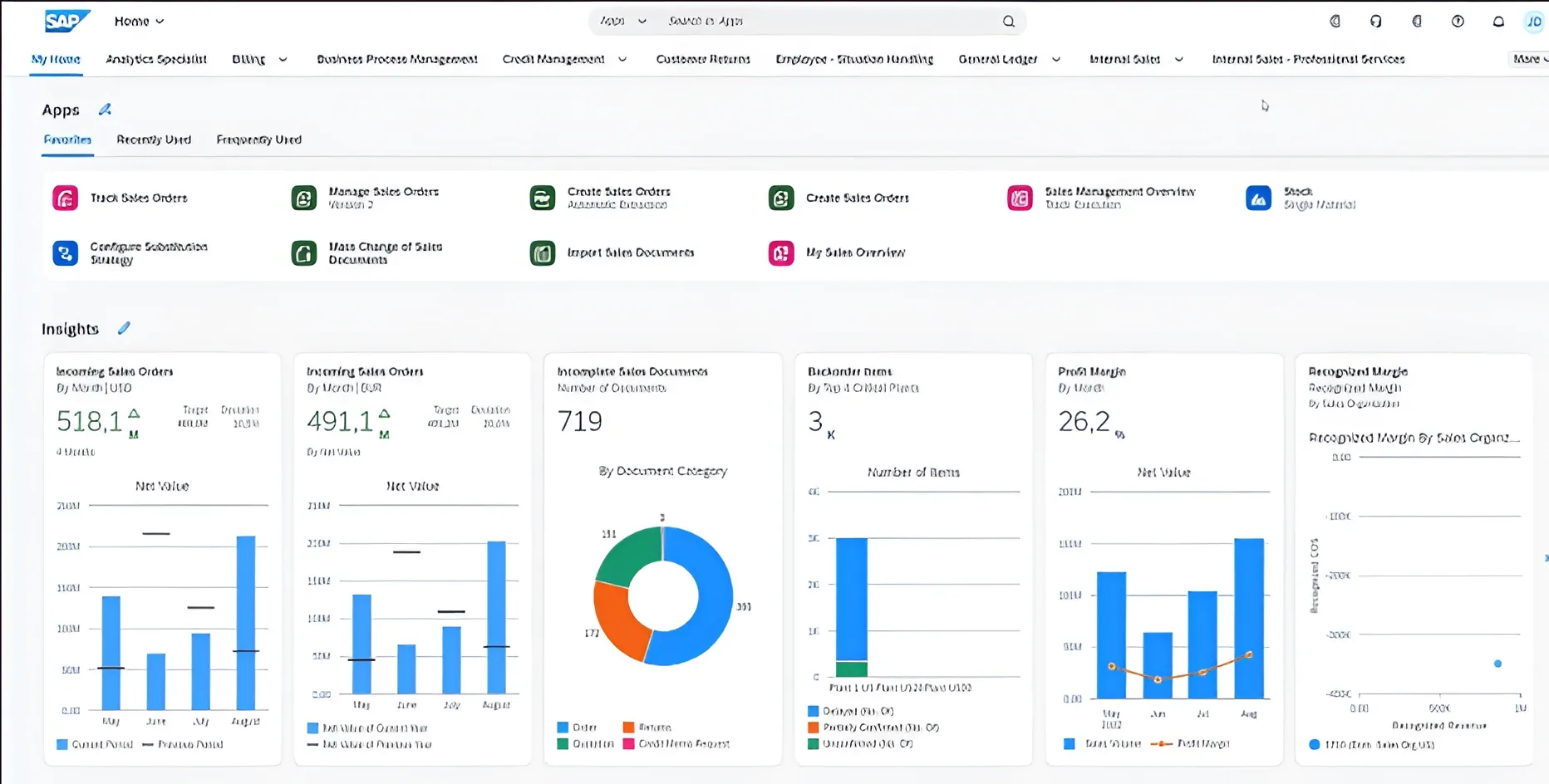Launch Configure Substitution Strategy app icon

pyautogui.click(x=65, y=253)
